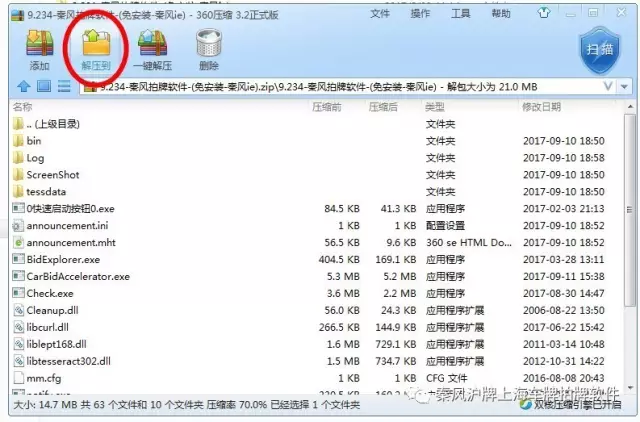Image resolution: width=640 pixels, height=422 pixels.
Task: Click the 添加 (Add) toolbar icon
Action: tap(40, 43)
